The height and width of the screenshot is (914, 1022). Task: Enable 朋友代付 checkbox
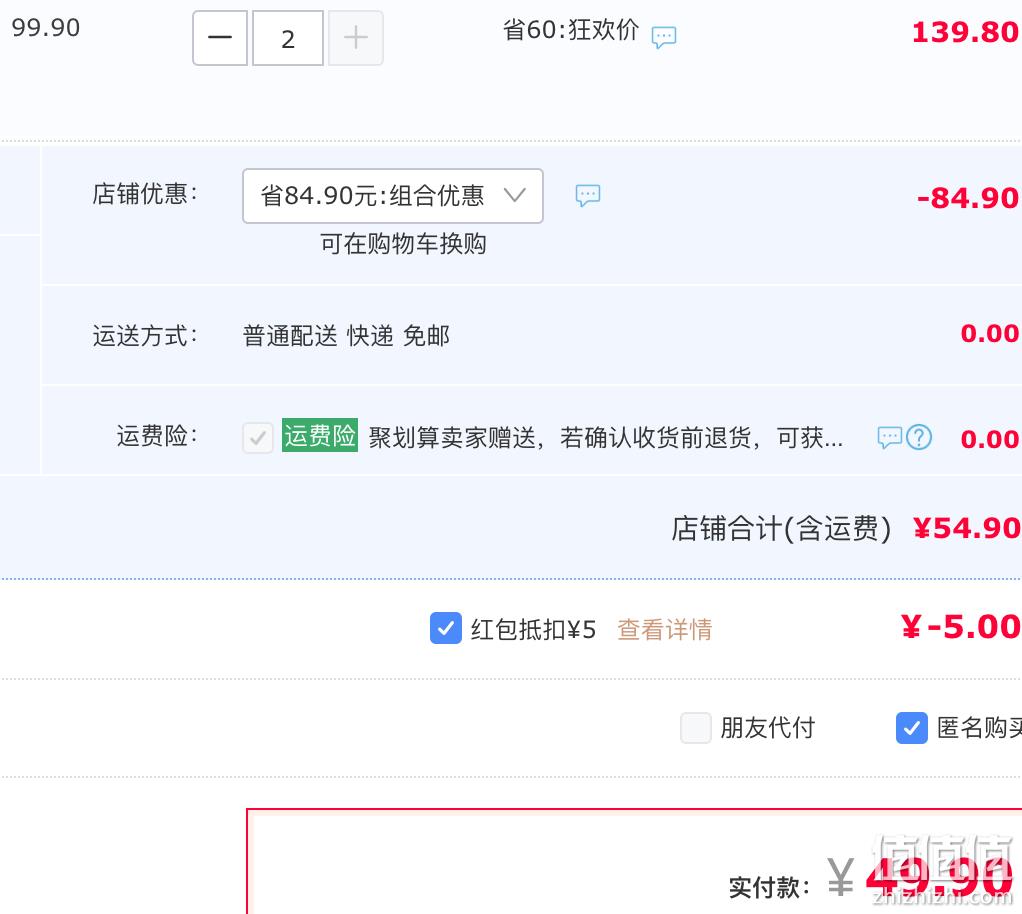pyautogui.click(x=695, y=728)
